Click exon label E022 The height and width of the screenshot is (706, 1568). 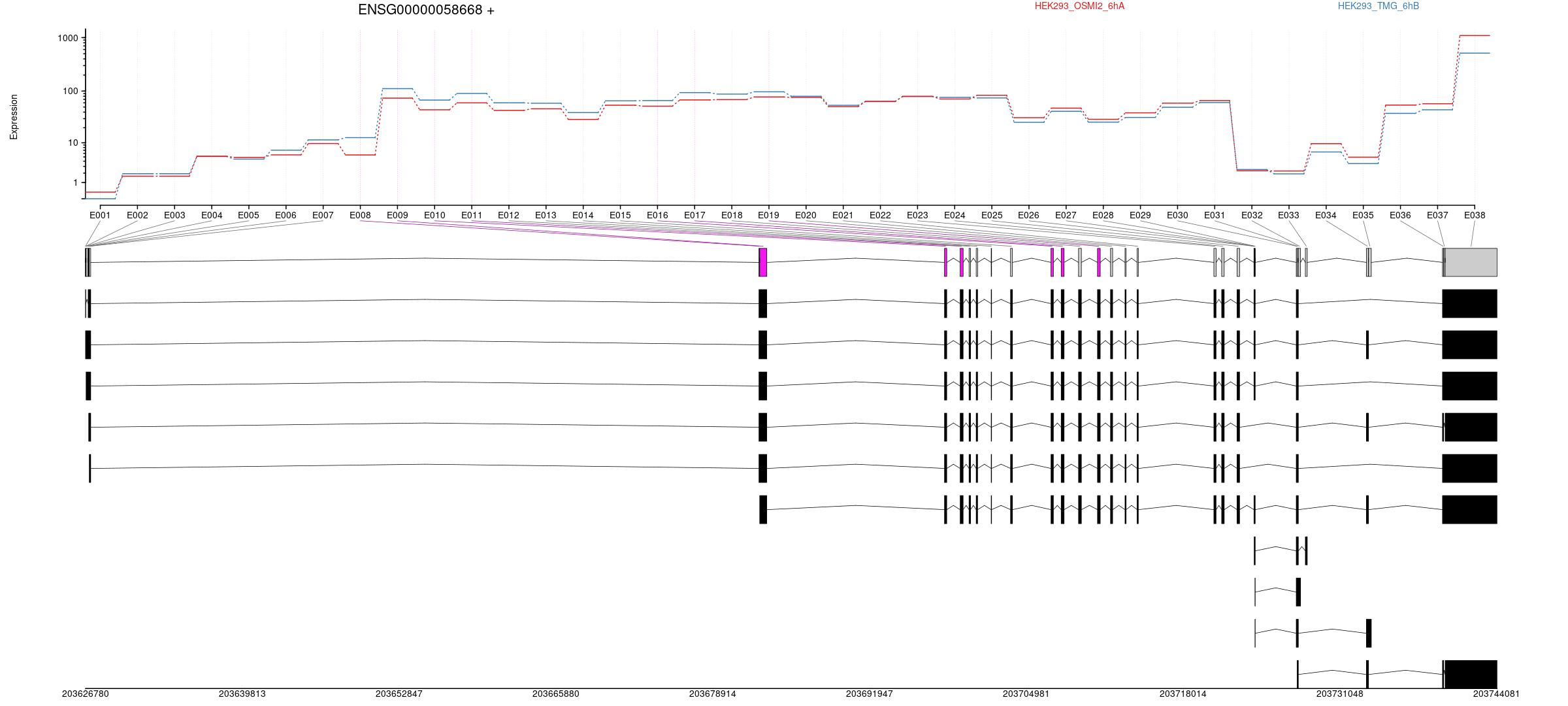880,215
